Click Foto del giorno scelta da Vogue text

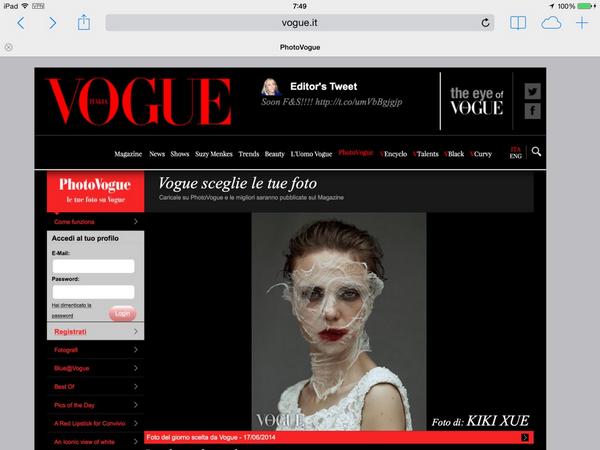[x=211, y=437]
